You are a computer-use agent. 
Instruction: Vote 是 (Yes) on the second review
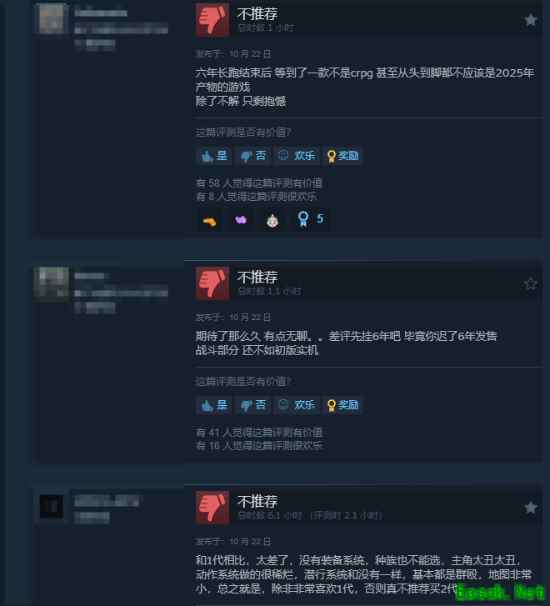[x=214, y=405]
